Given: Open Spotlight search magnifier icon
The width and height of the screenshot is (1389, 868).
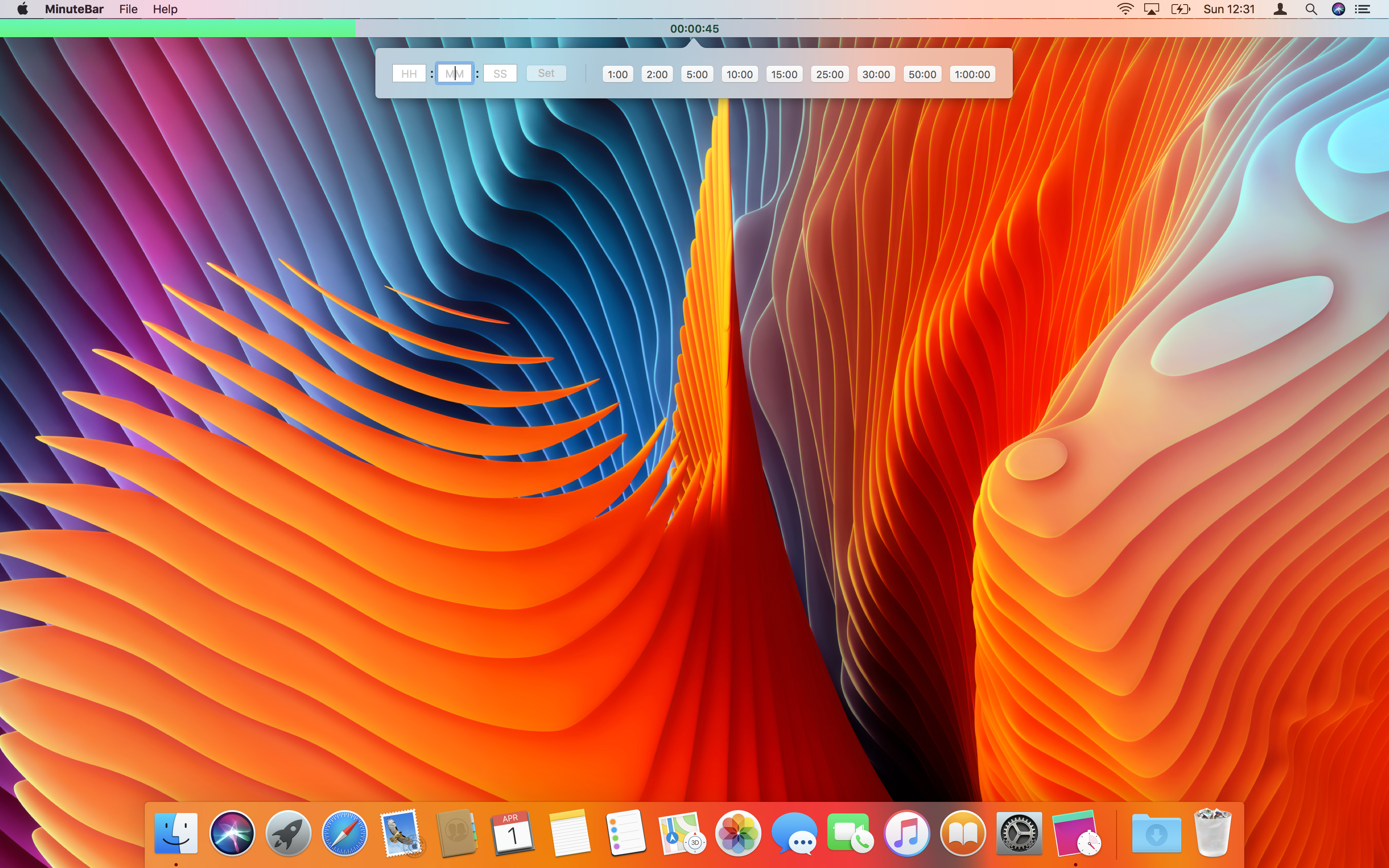Looking at the screenshot, I should (1311, 9).
